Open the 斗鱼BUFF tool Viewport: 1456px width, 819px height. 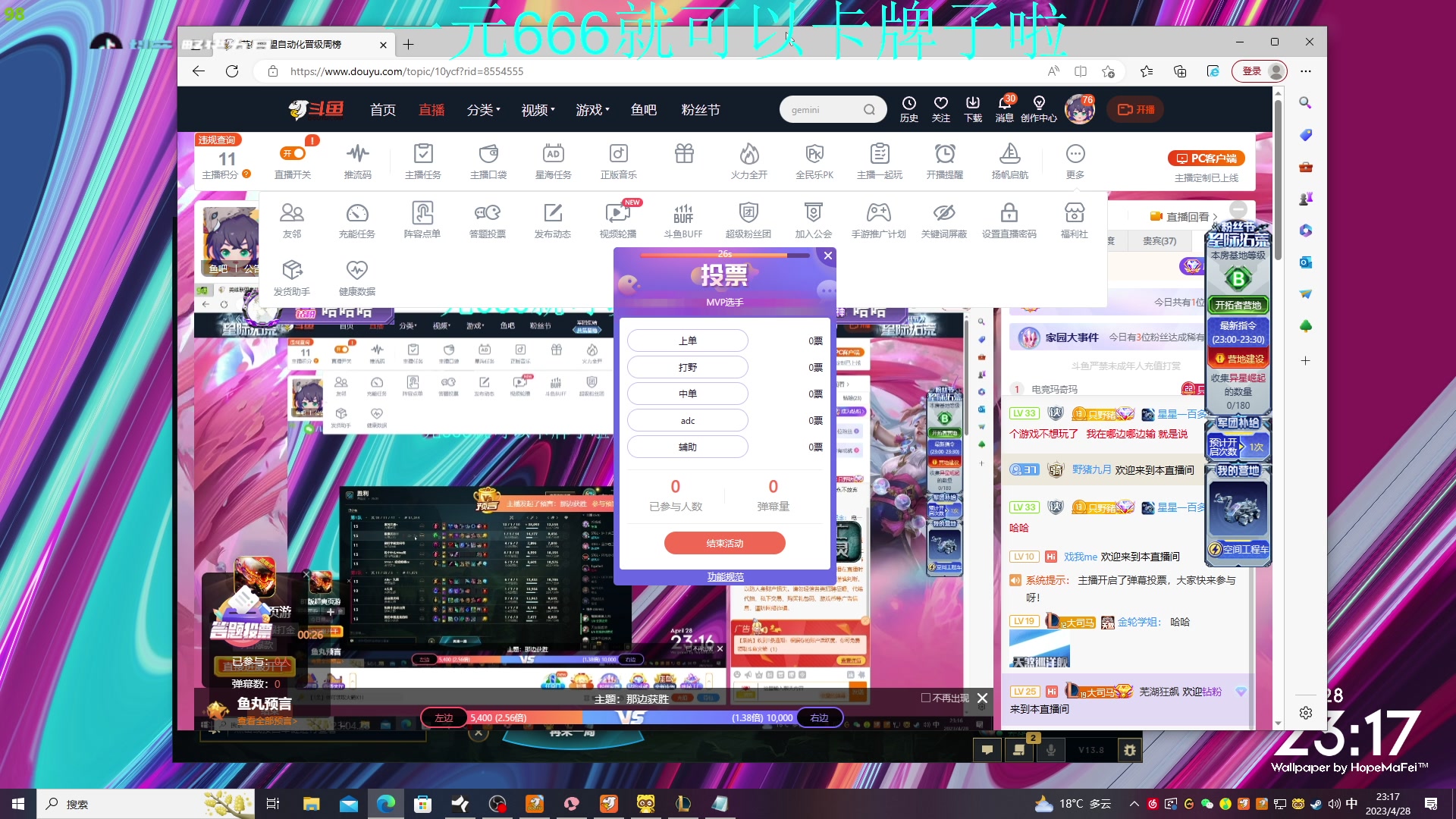tap(682, 219)
